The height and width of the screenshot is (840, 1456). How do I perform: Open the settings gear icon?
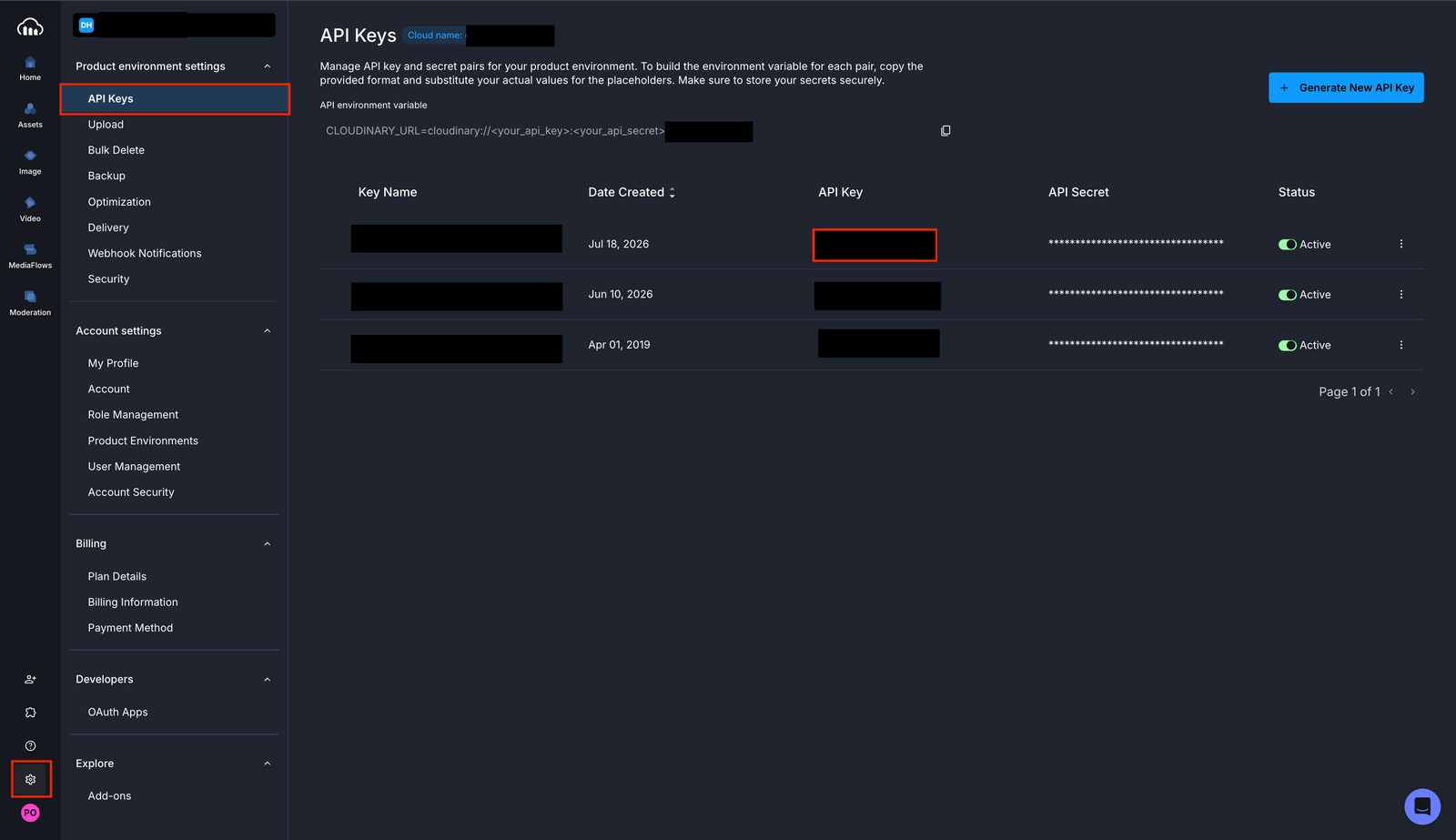tap(30, 779)
